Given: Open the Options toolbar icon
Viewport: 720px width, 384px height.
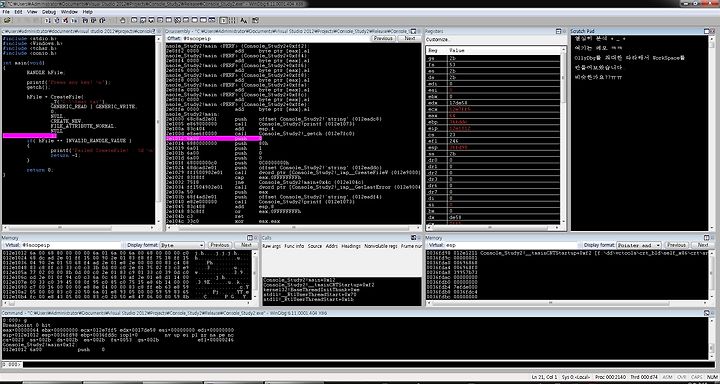Looking at the screenshot, I should pyautogui.click(x=255, y=20).
